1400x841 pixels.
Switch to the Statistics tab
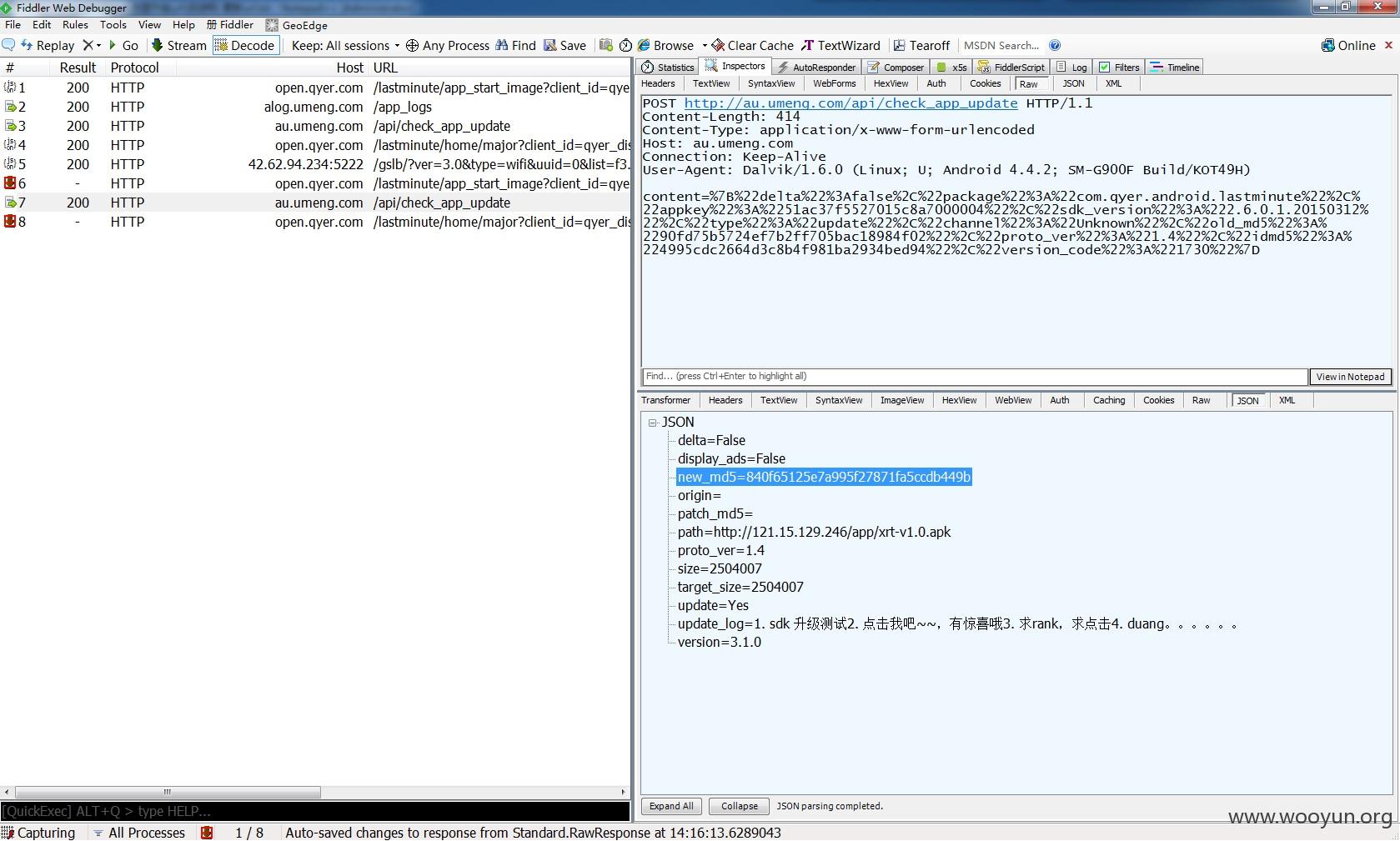tap(667, 67)
